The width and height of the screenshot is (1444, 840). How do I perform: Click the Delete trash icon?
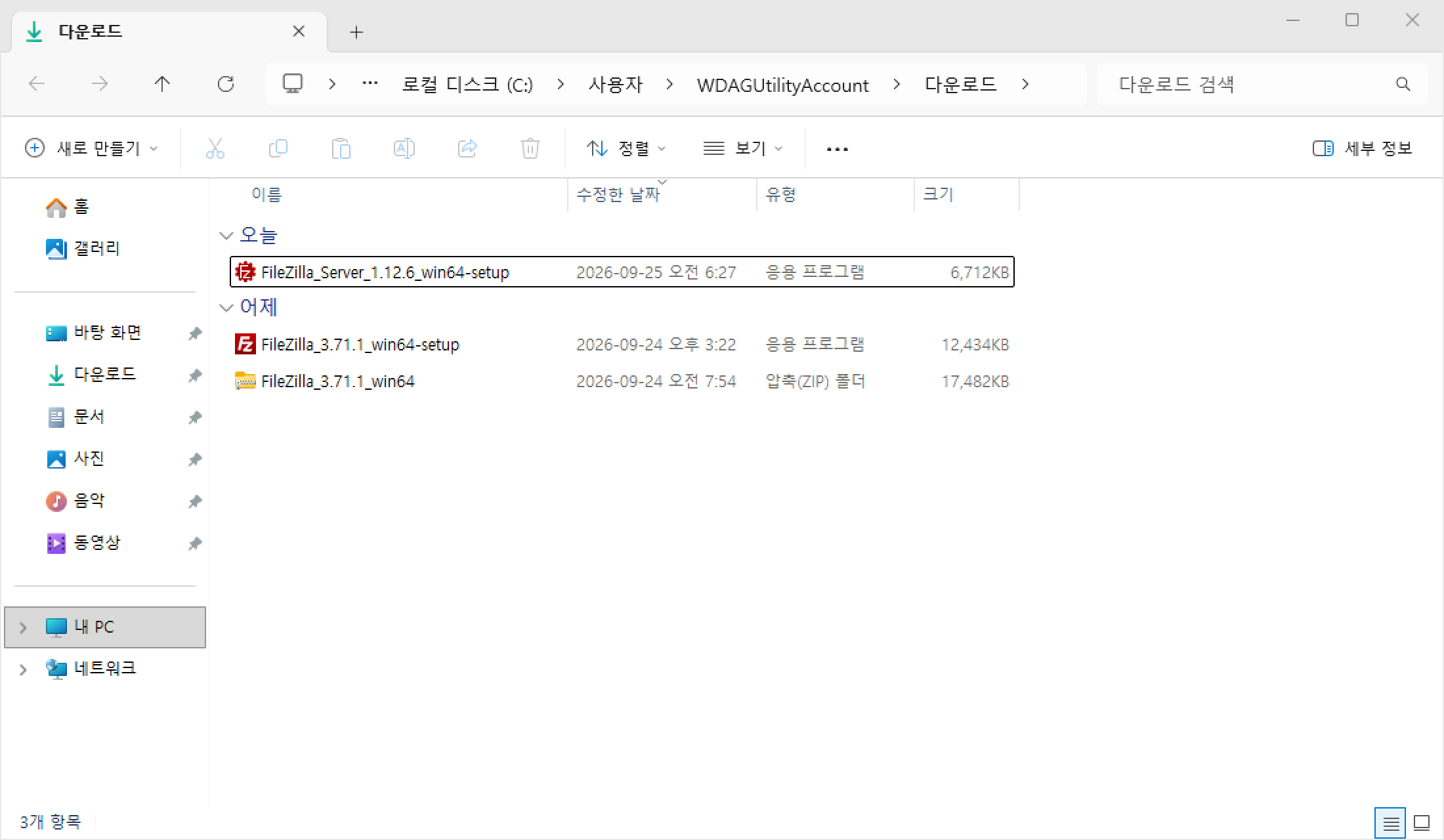coord(530,148)
